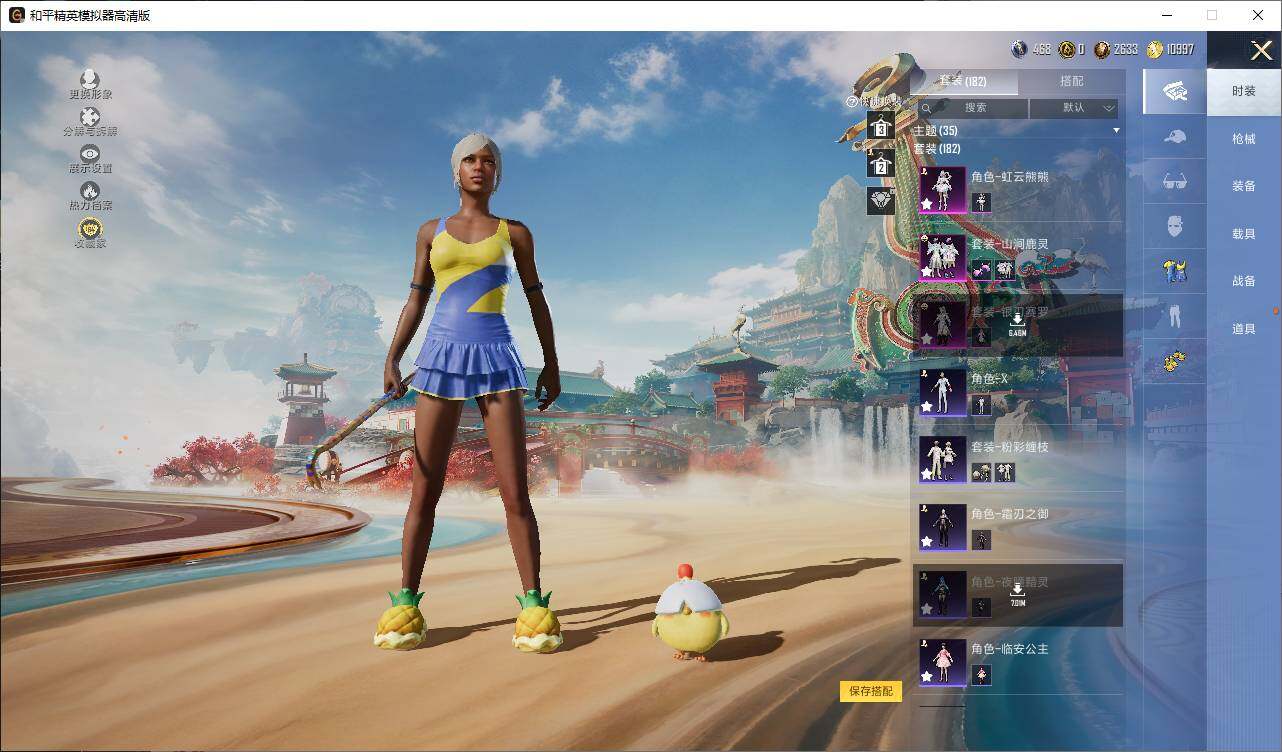The width and height of the screenshot is (1282, 752).
Task: Open the 收藏家 collector badge
Action: click(x=90, y=229)
